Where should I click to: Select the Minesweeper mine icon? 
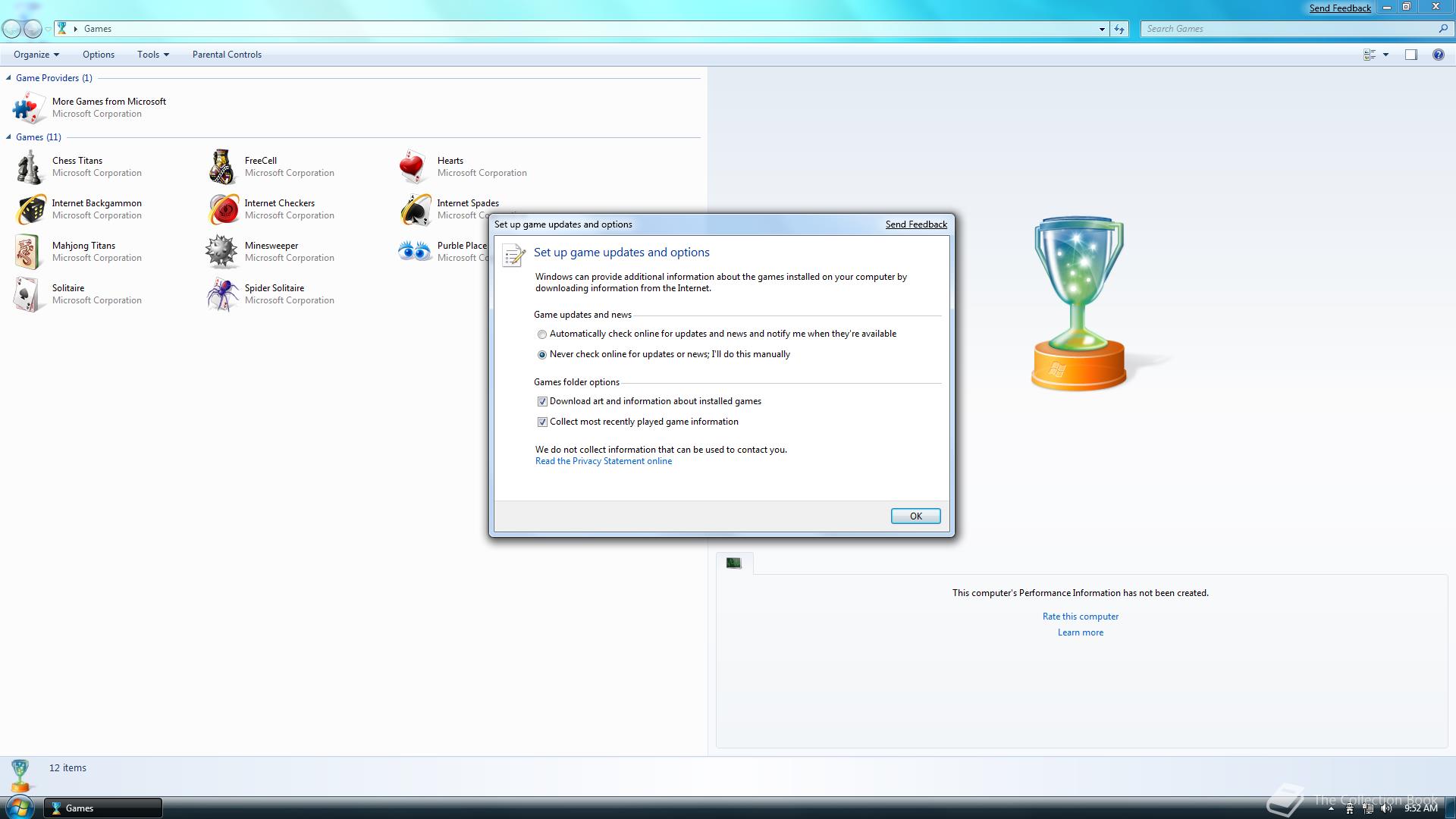(x=221, y=252)
